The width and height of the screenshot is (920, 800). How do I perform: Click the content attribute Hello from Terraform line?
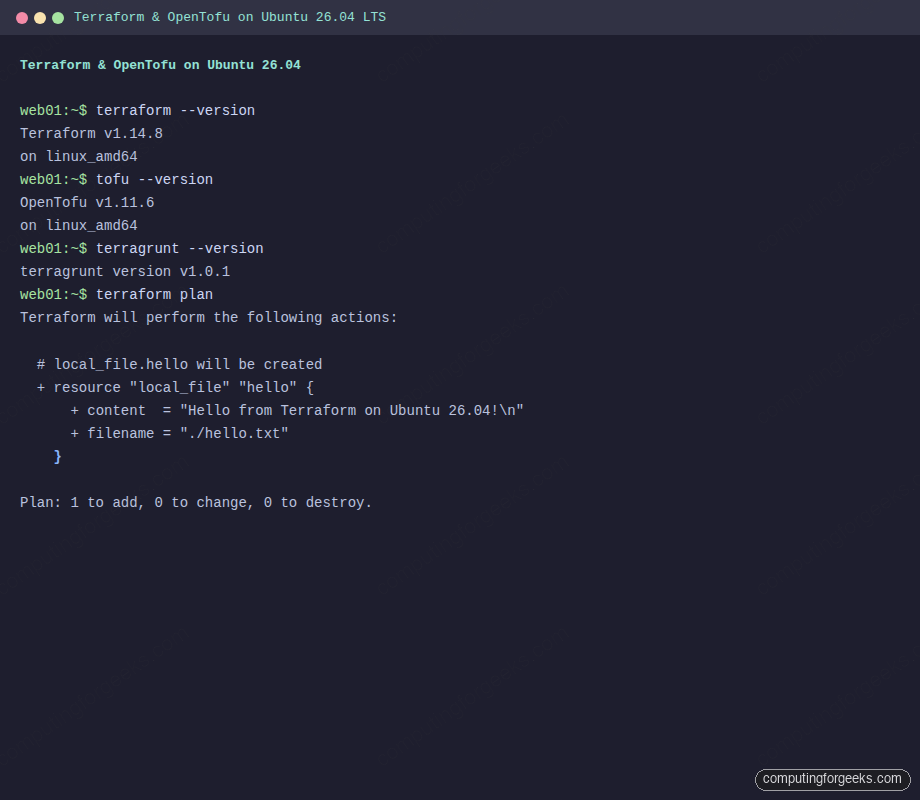point(295,410)
